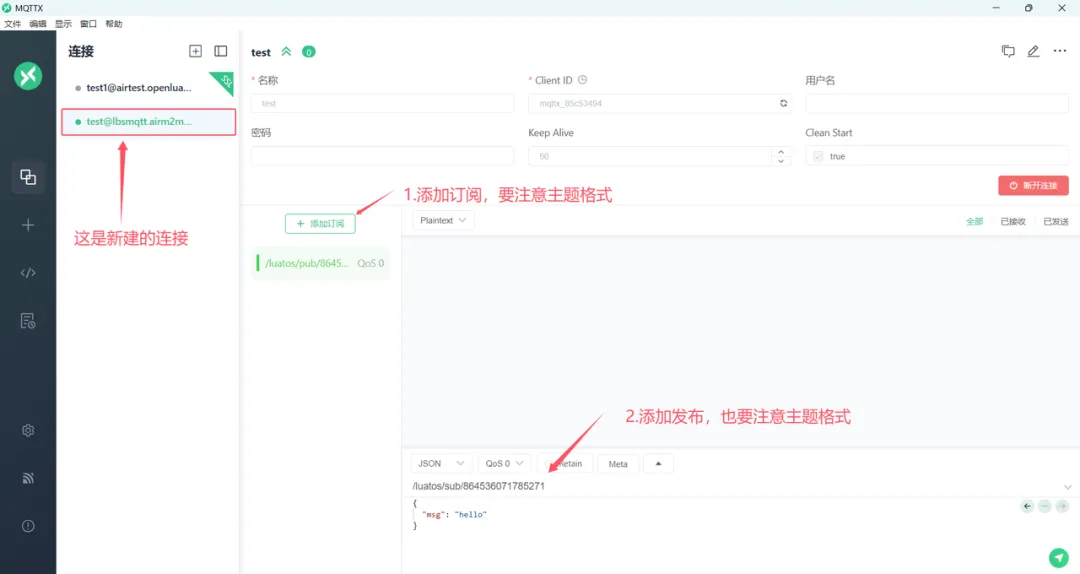
Task: Collapse connection details double-chevron icon
Action: point(287,52)
